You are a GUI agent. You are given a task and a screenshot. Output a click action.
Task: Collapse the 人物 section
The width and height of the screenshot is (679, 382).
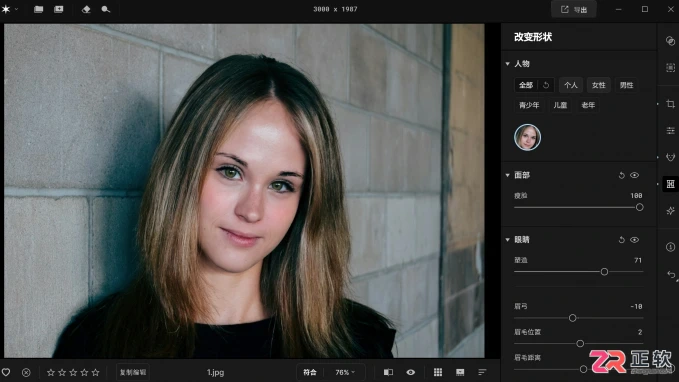tap(508, 64)
